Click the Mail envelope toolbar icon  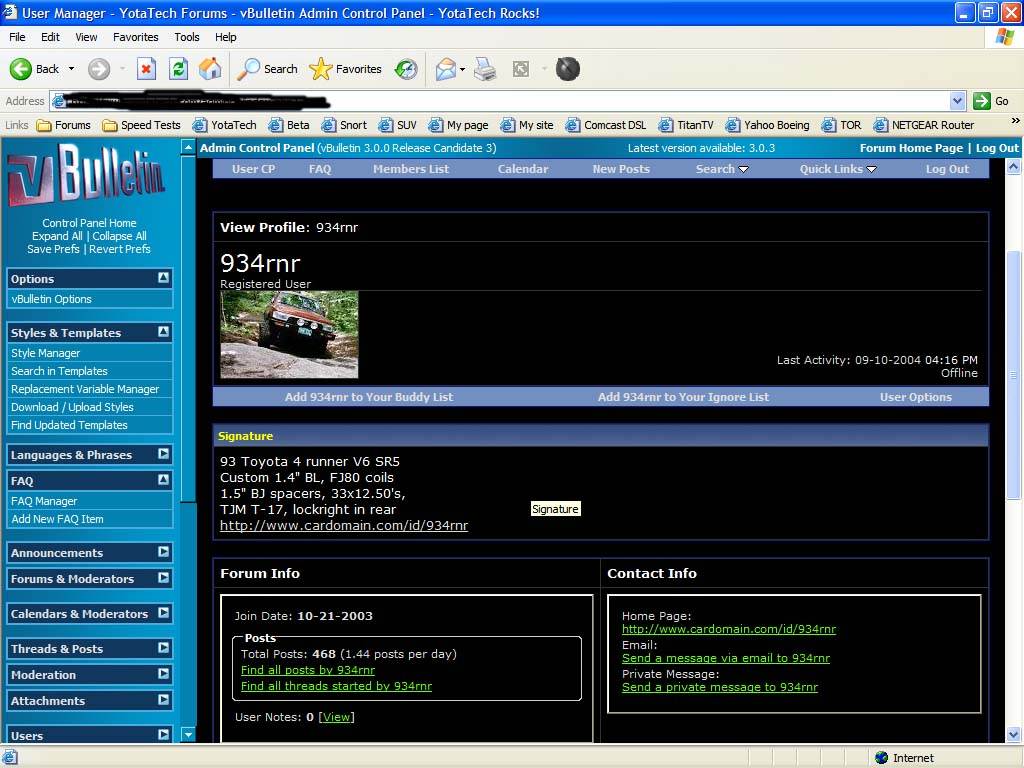(x=445, y=69)
